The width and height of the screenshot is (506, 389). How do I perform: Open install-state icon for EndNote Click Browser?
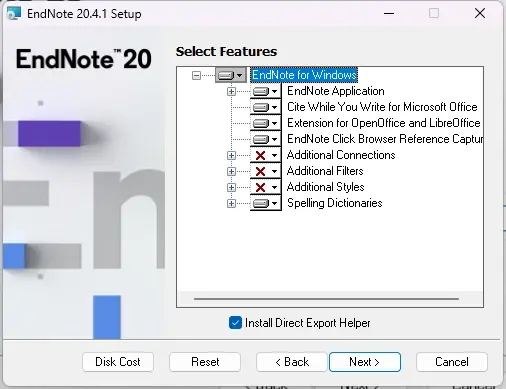click(265, 139)
